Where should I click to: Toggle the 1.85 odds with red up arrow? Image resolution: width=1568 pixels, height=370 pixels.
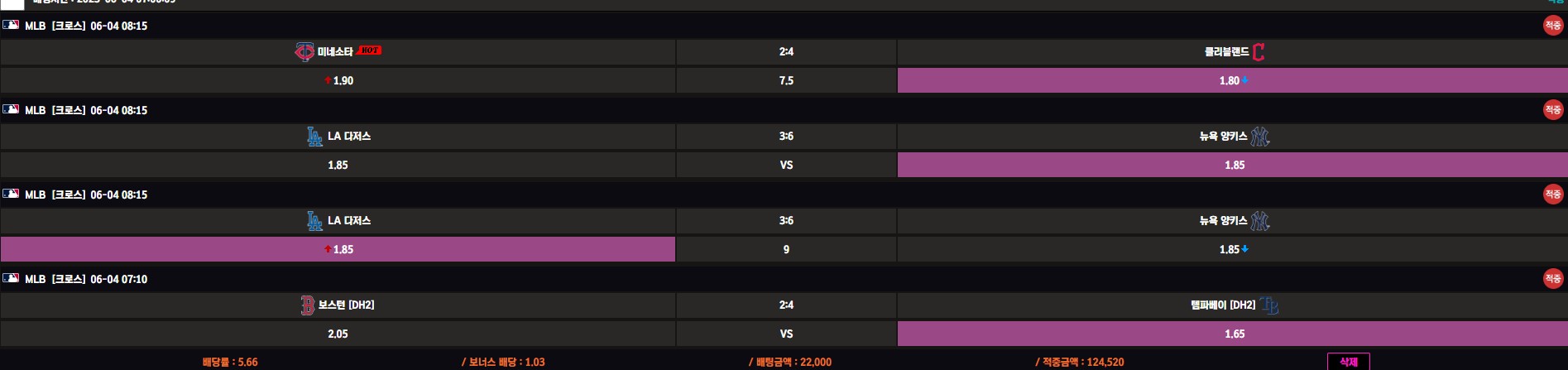pos(338,249)
